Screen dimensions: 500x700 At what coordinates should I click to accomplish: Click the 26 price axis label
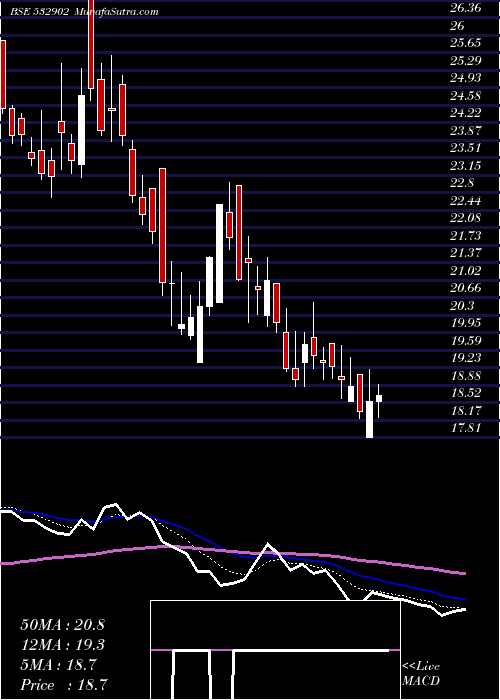[457, 25]
